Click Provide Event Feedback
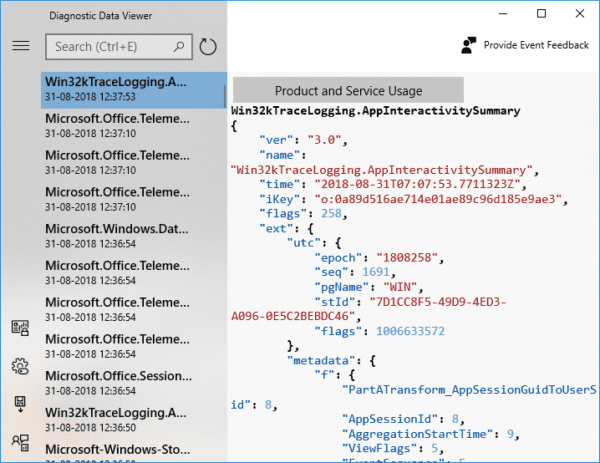Viewport: 600px width, 463px height. [x=526, y=45]
